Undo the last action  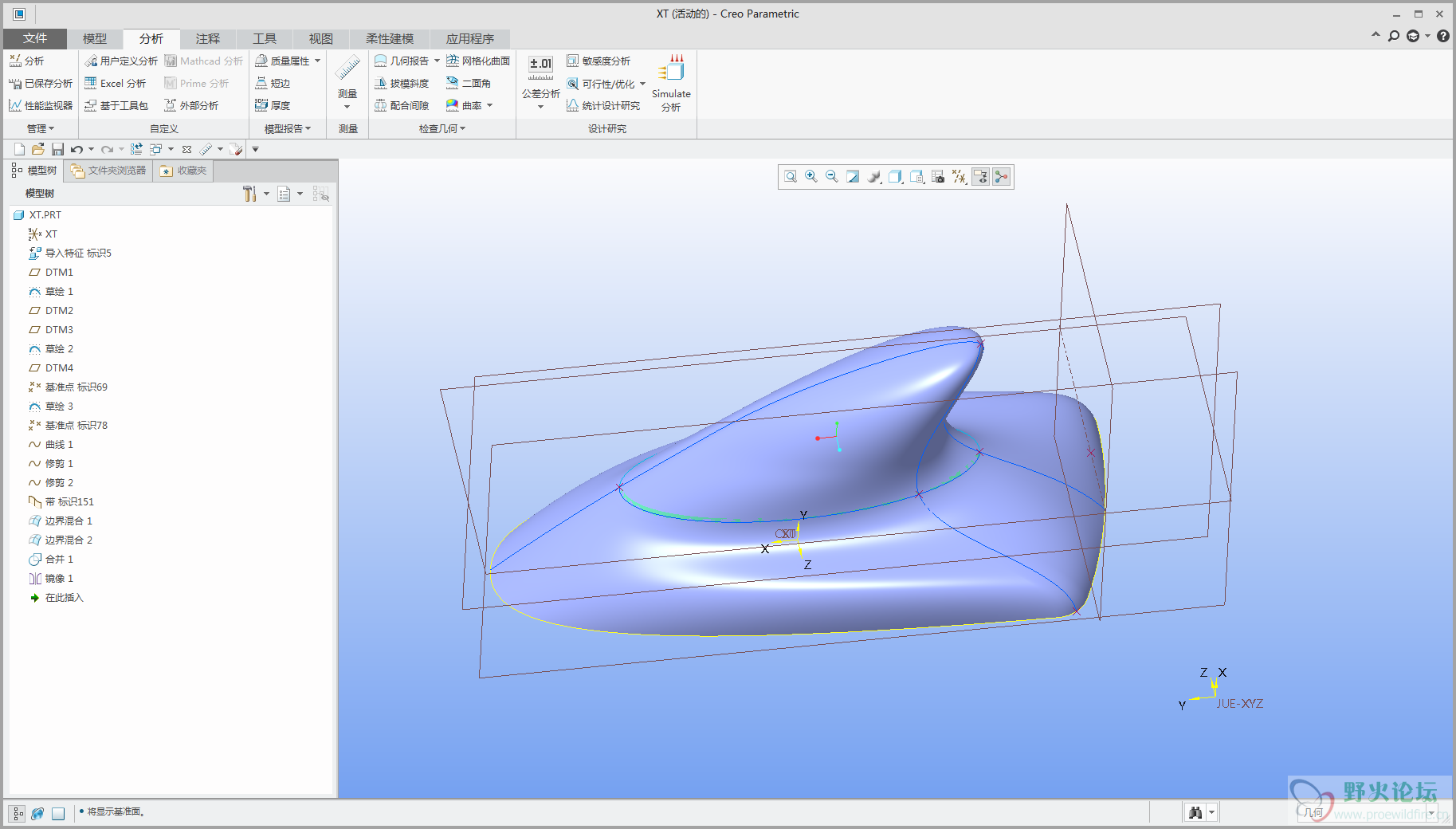[77, 149]
